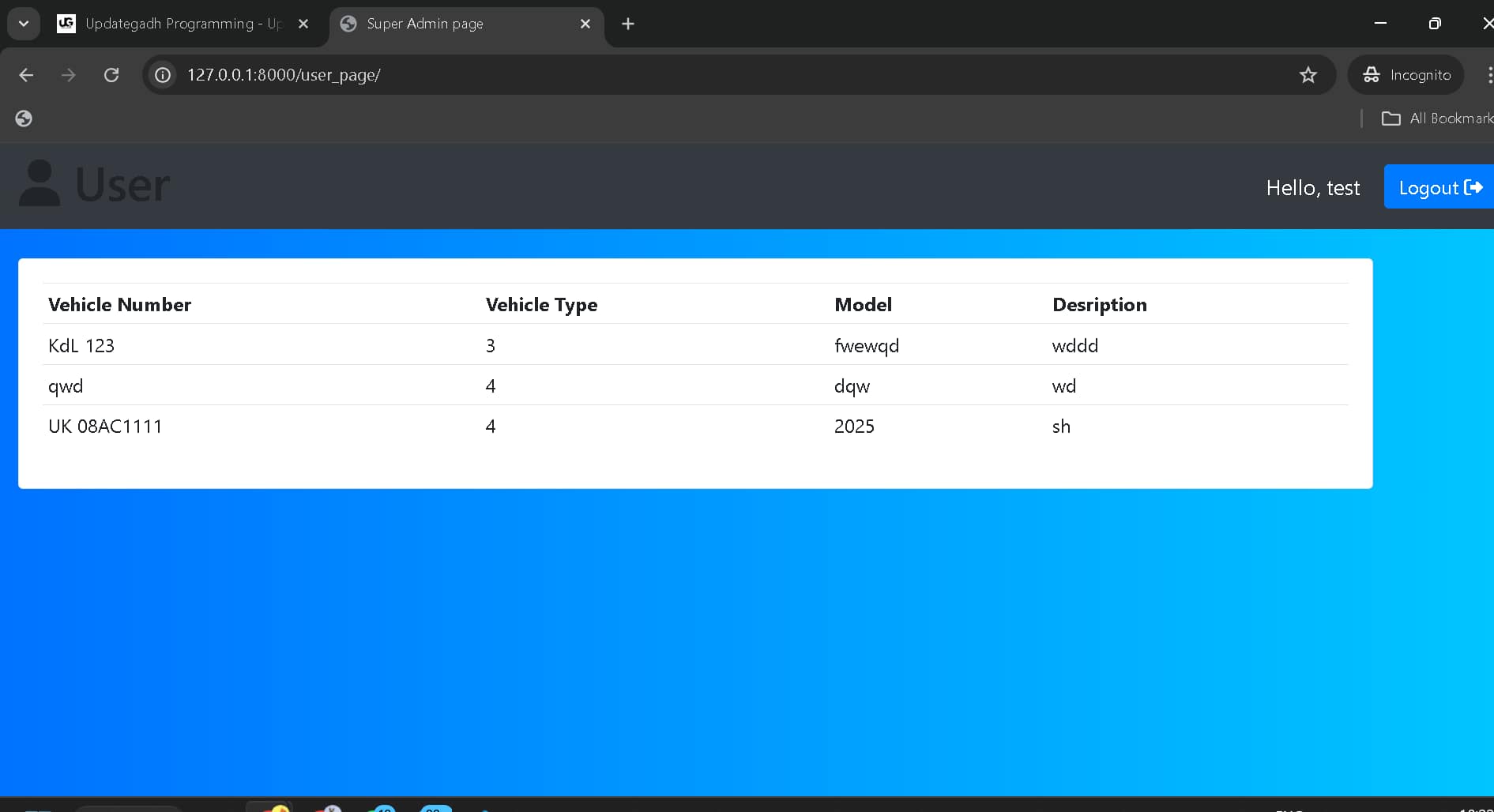Close the Super Admin page tab
This screenshot has height=812, width=1494.
585,24
